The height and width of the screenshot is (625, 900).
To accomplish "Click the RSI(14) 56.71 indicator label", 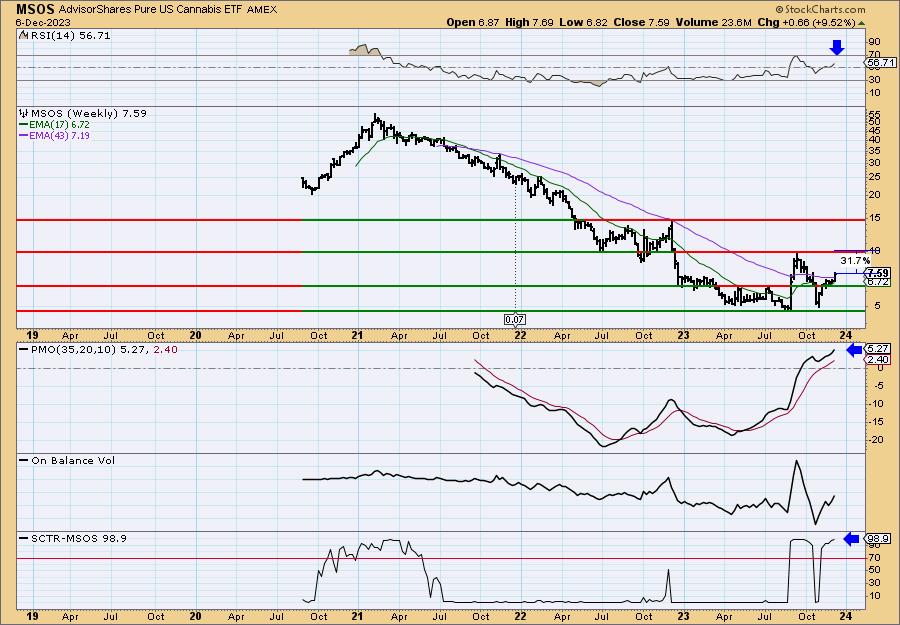I will [69, 36].
